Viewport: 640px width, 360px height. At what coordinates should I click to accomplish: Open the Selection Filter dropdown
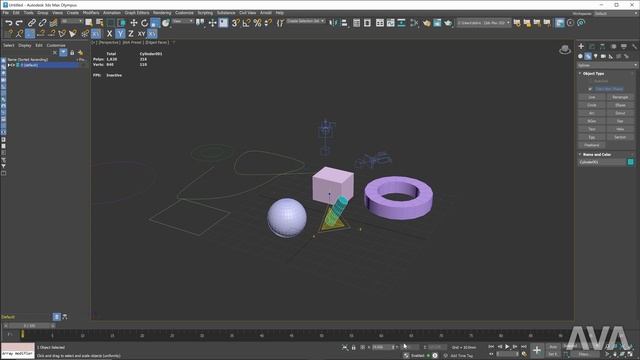coord(72,21)
